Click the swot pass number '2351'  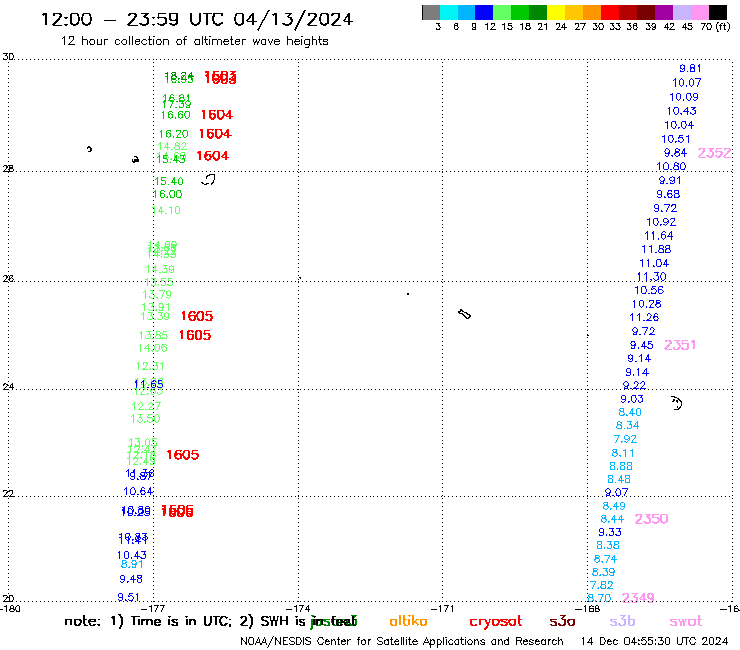(680, 345)
